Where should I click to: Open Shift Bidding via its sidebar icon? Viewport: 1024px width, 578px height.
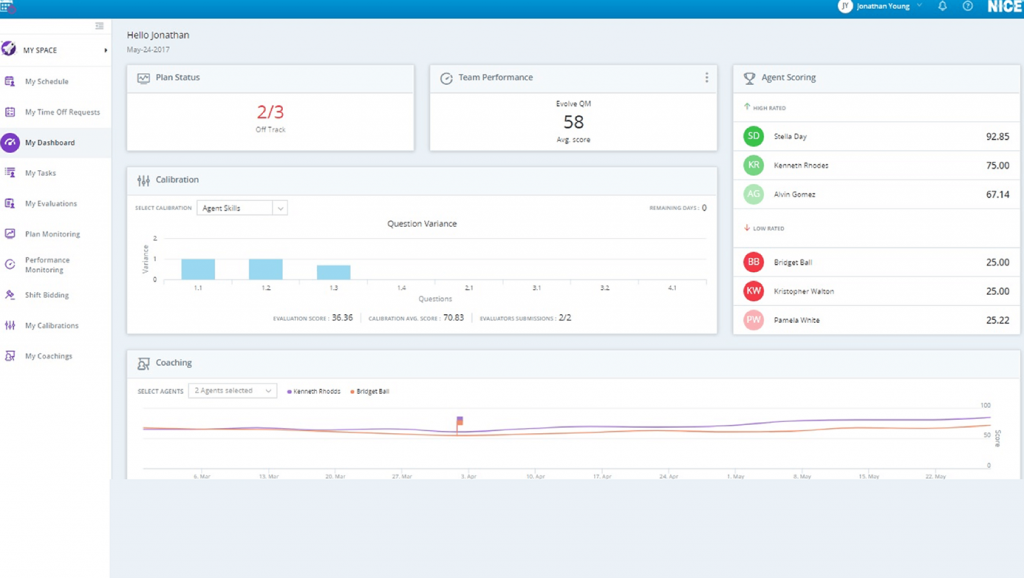pos(12,294)
